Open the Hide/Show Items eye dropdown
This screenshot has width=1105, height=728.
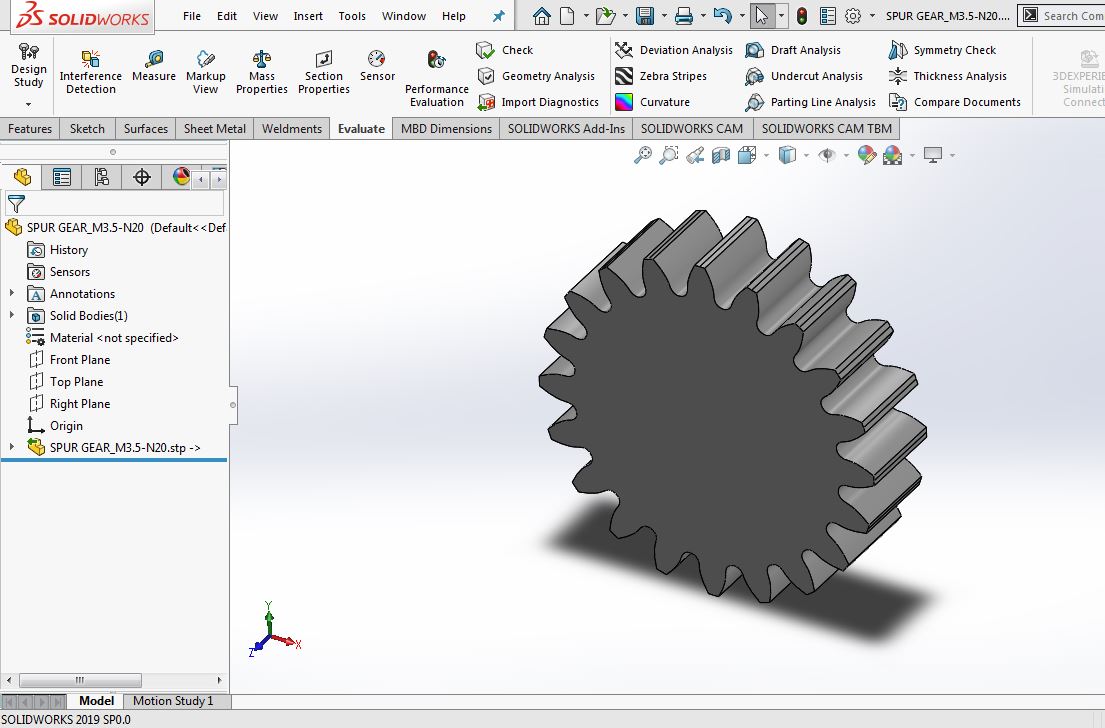(x=846, y=155)
